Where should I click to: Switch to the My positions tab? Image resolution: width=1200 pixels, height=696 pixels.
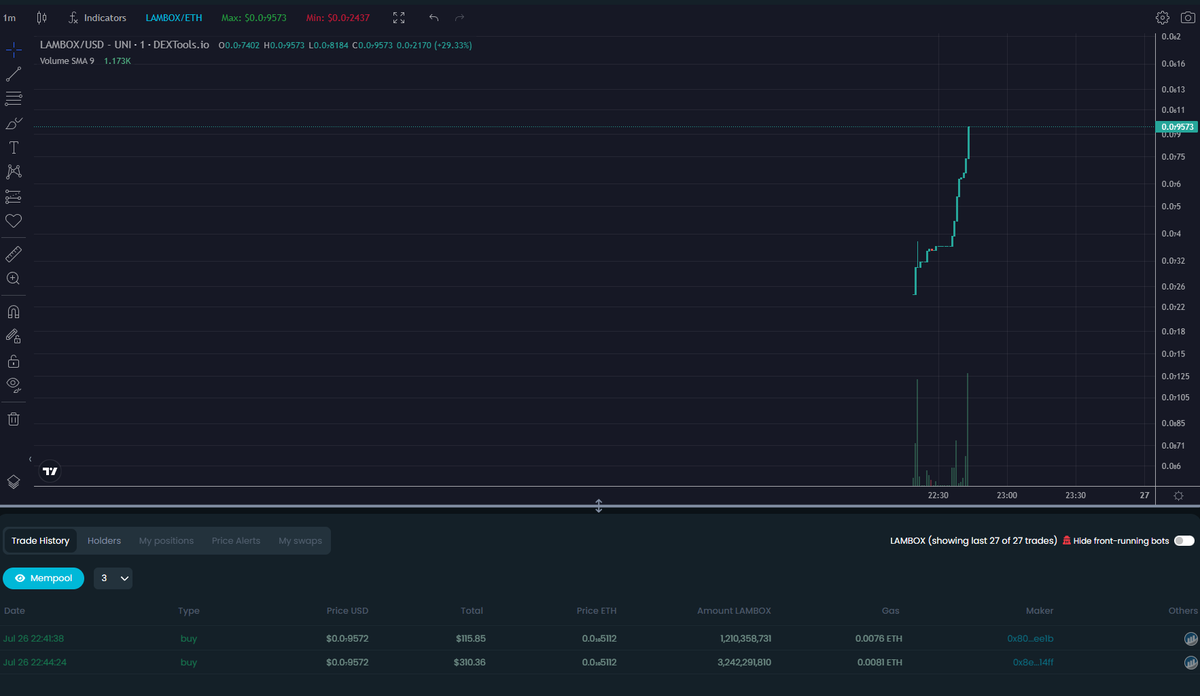point(166,541)
